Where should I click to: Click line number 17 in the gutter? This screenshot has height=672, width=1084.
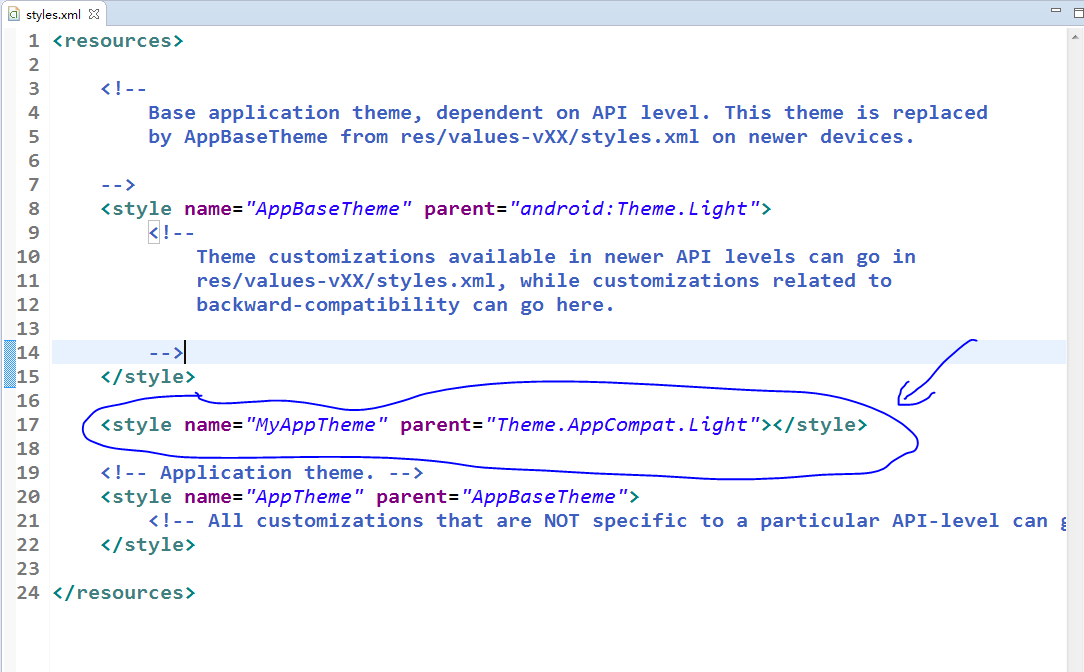click(x=28, y=424)
